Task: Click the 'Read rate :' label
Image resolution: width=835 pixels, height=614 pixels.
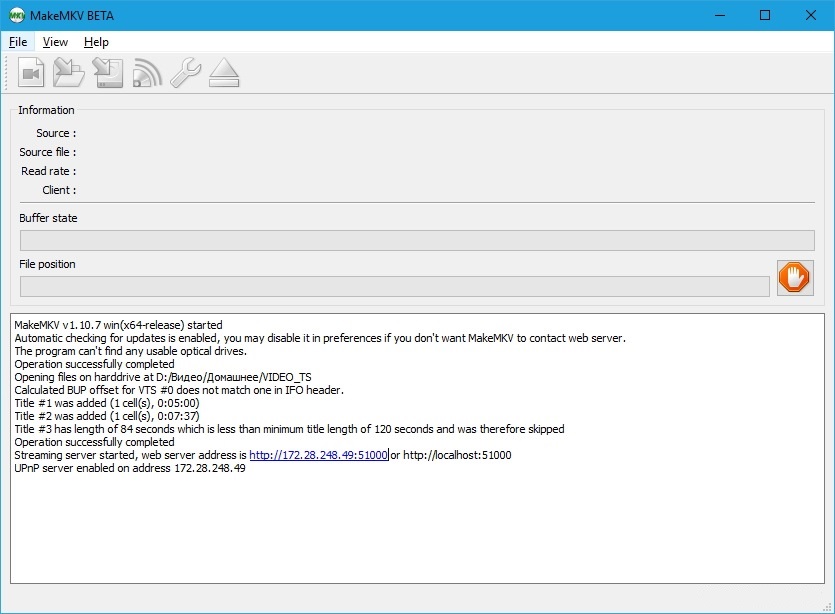Action: click(x=48, y=171)
